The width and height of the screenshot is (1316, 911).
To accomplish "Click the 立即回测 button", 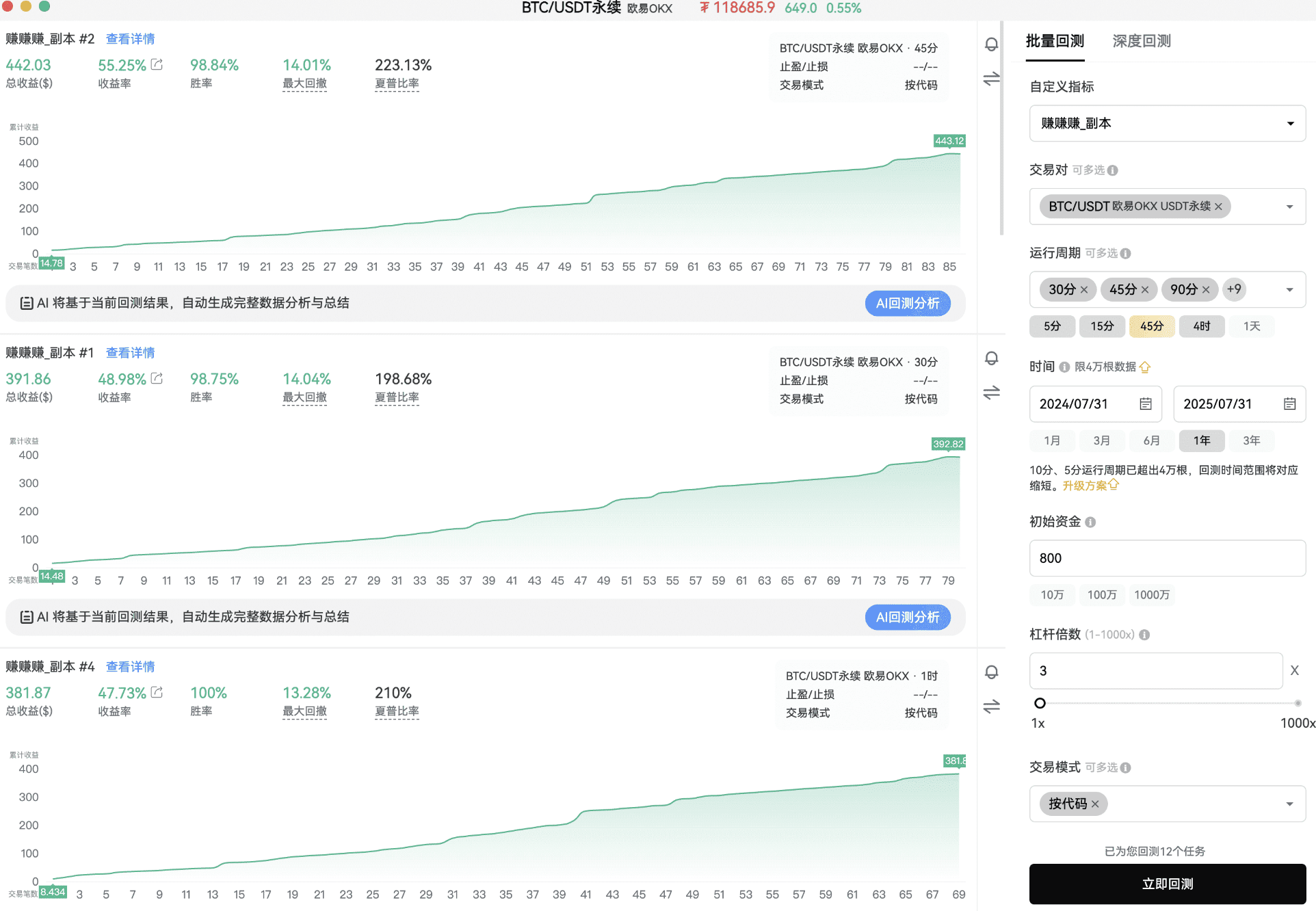I will pos(1168,884).
